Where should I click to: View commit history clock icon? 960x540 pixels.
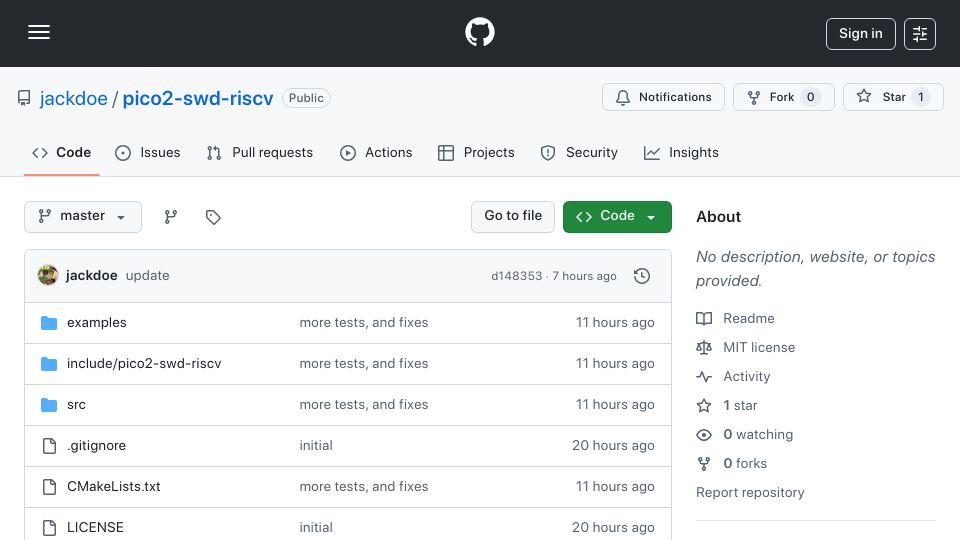coord(642,276)
